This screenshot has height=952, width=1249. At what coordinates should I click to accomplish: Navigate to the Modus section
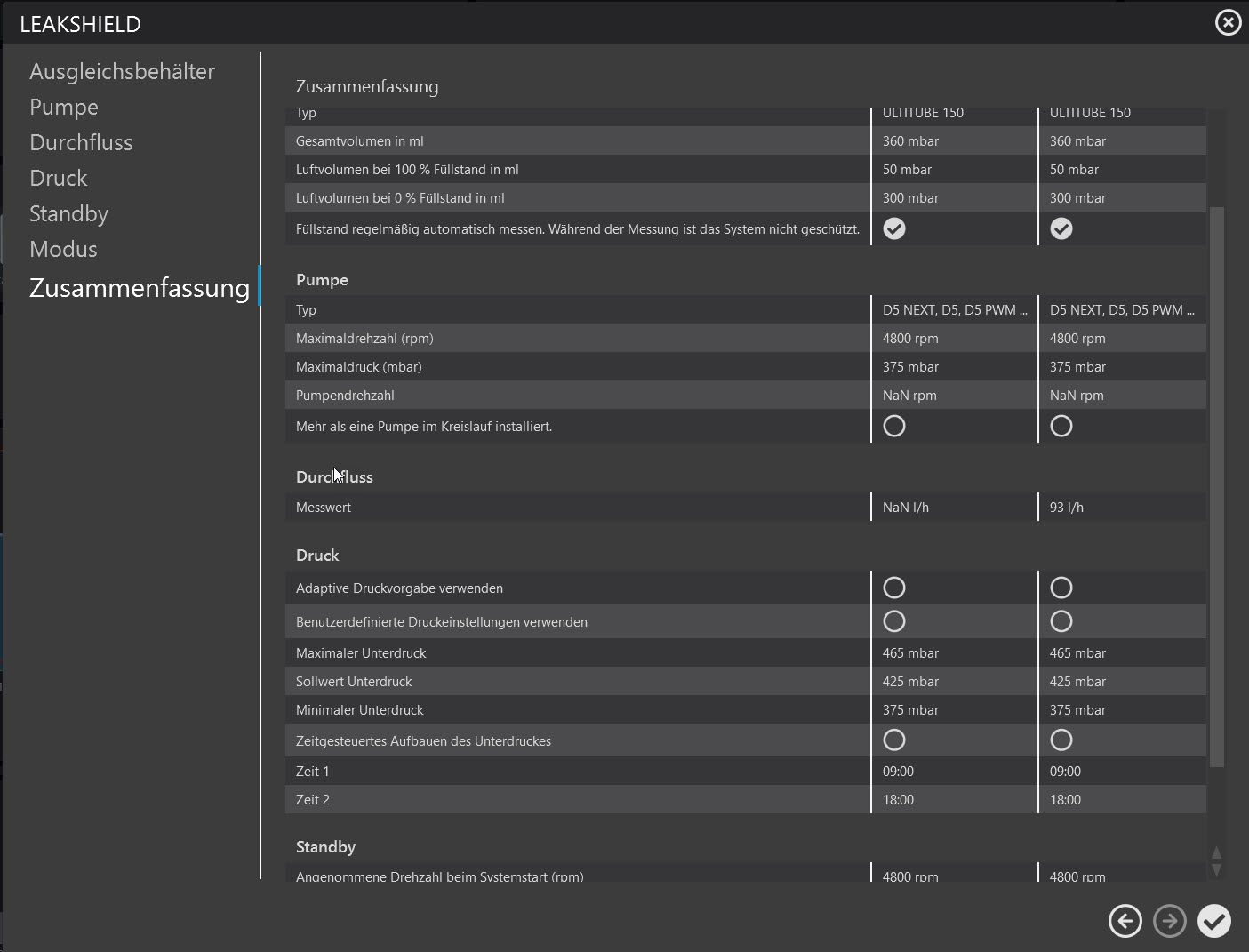coord(63,249)
